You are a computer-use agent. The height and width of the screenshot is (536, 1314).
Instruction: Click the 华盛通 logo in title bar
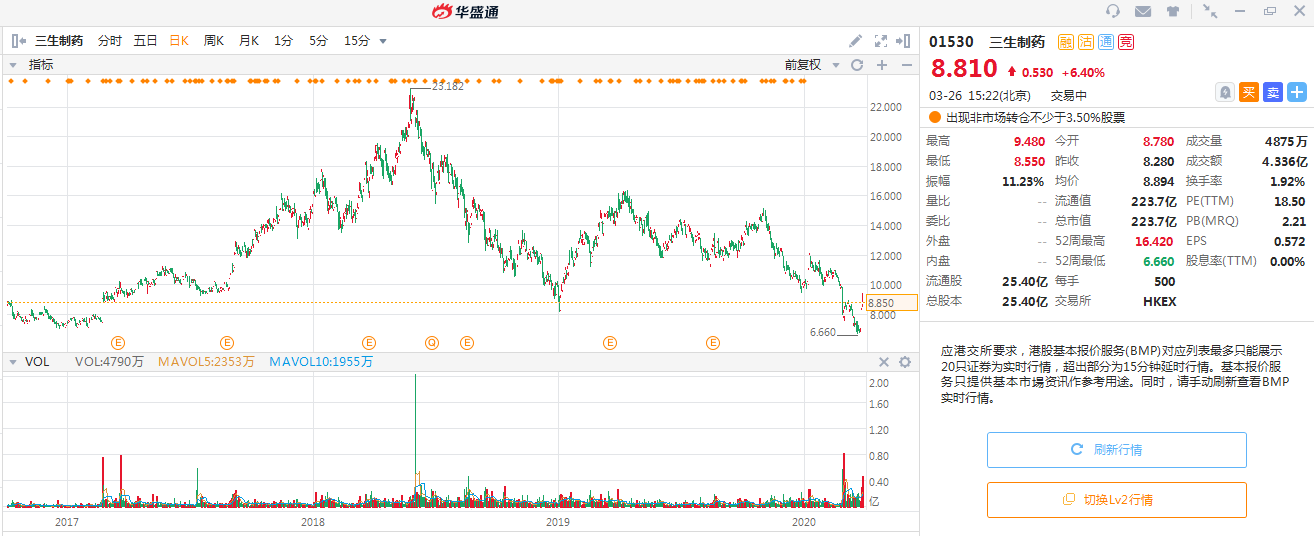pyautogui.click(x=465, y=11)
